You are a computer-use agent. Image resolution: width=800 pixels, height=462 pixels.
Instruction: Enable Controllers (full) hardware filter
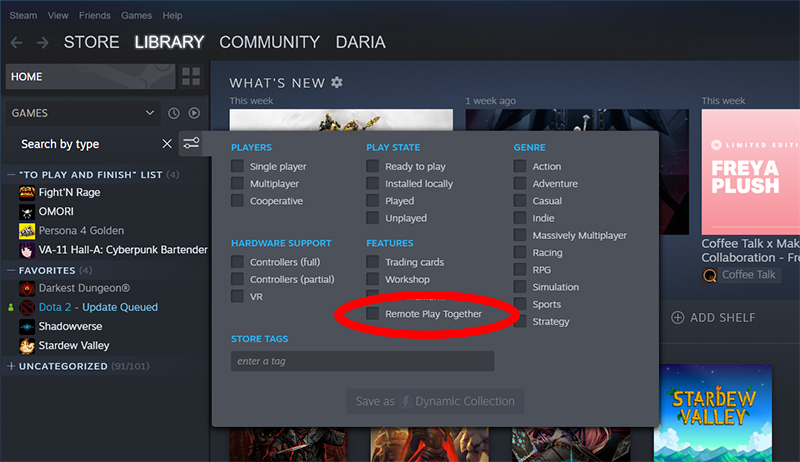[237, 262]
